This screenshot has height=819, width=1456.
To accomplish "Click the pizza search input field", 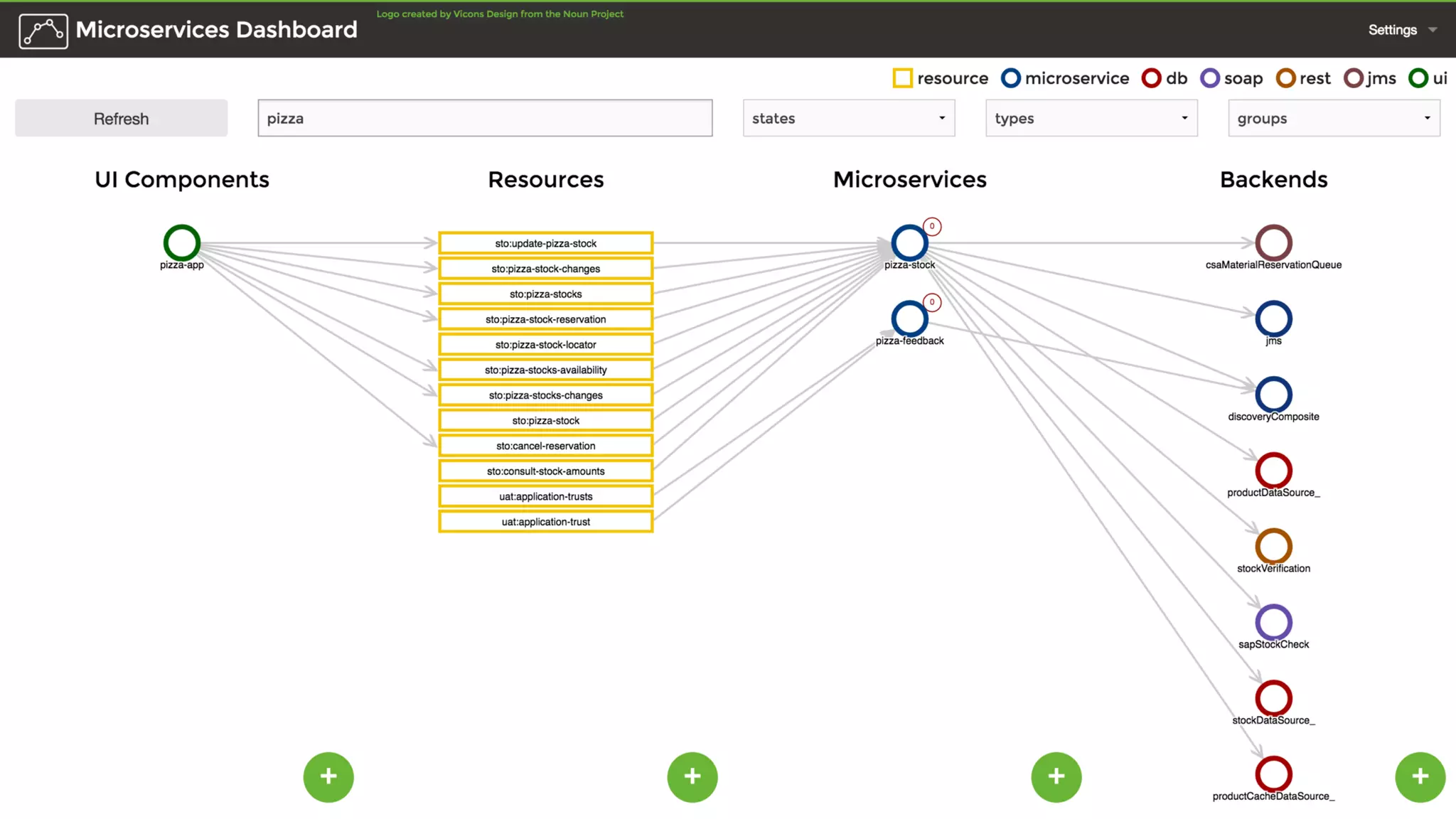I will 485,118.
